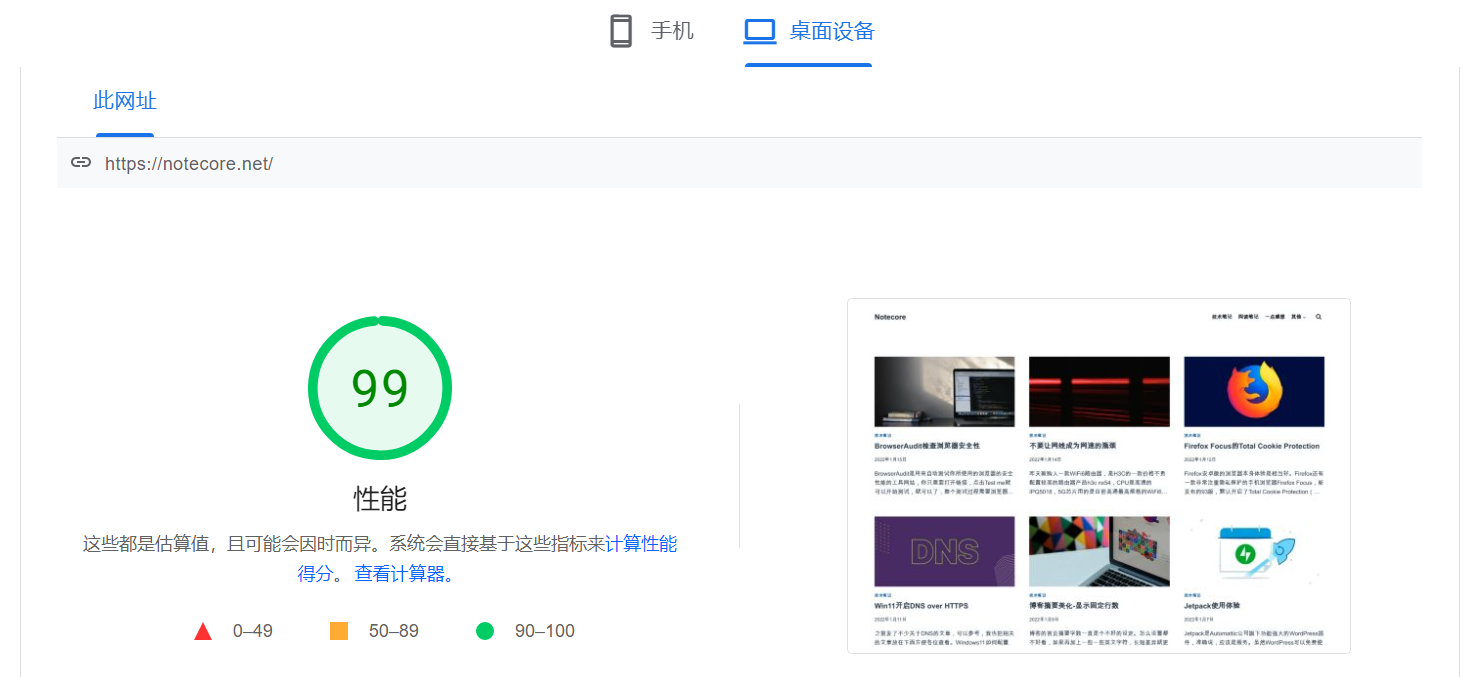Switch to the 手机 tab
The width and height of the screenshot is (1474, 677).
(x=652, y=31)
